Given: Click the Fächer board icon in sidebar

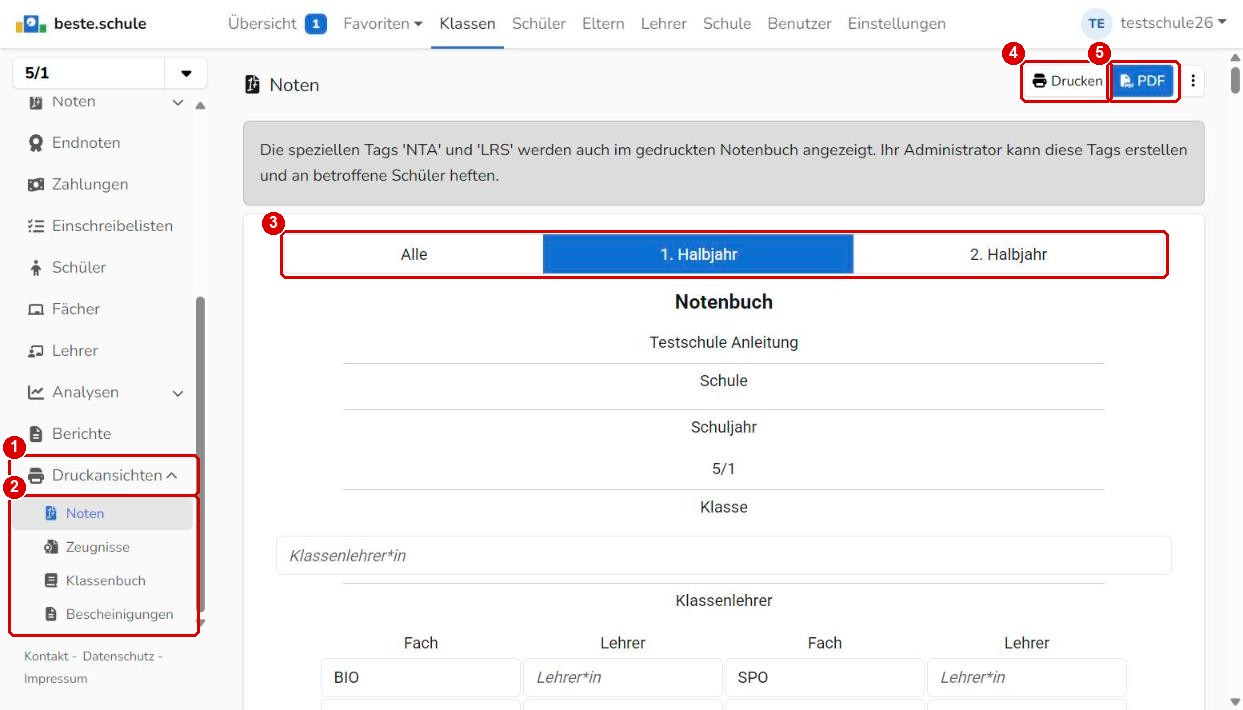Looking at the screenshot, I should point(36,310).
